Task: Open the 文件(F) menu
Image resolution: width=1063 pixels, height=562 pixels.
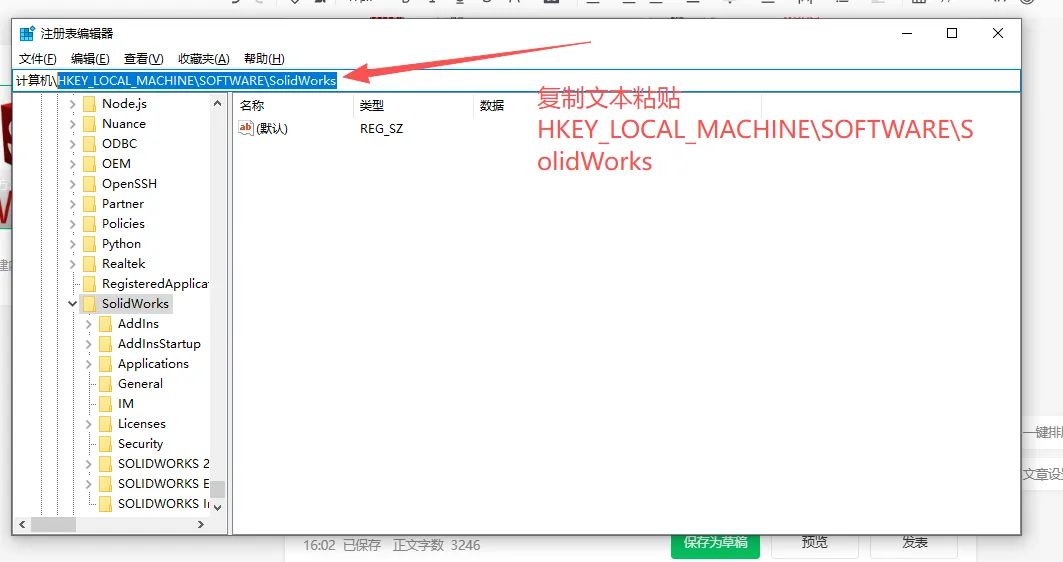Action: point(37,59)
